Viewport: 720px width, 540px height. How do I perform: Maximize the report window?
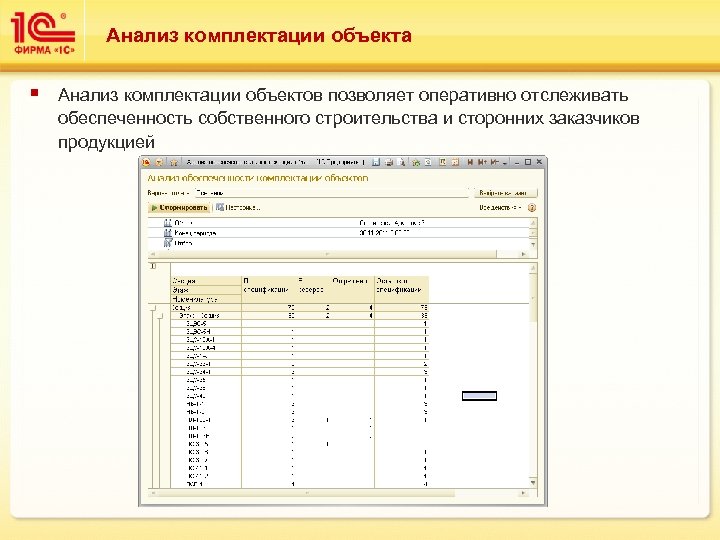tap(528, 162)
